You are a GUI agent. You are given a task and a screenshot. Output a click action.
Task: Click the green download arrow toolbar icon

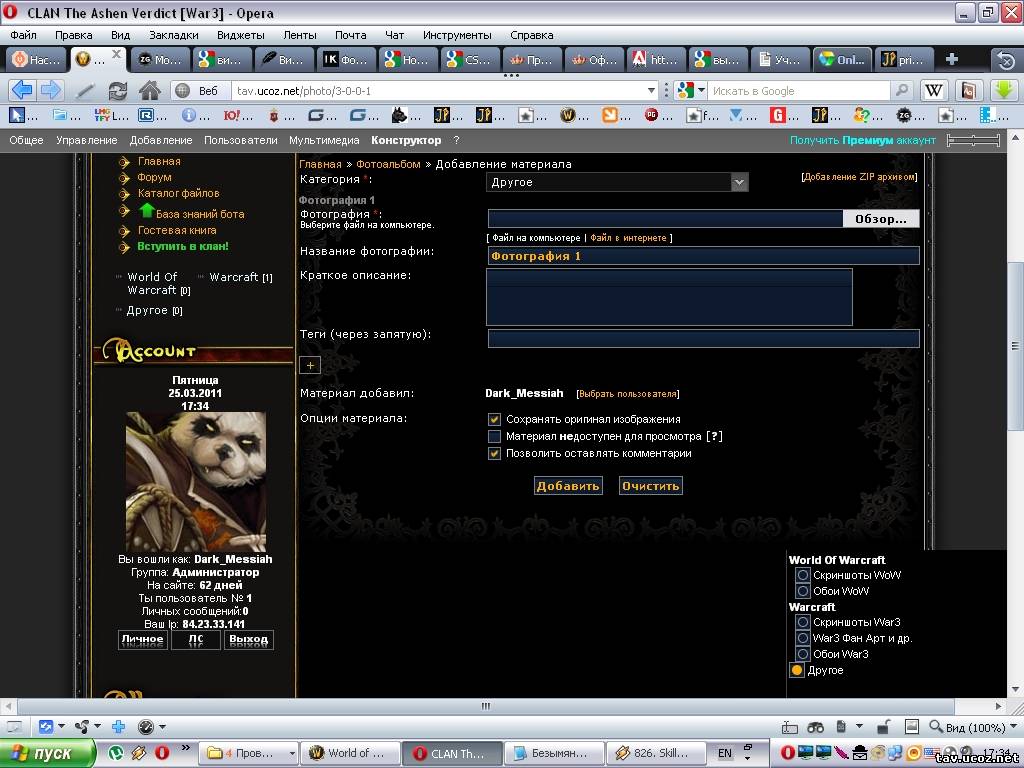click(x=1003, y=90)
